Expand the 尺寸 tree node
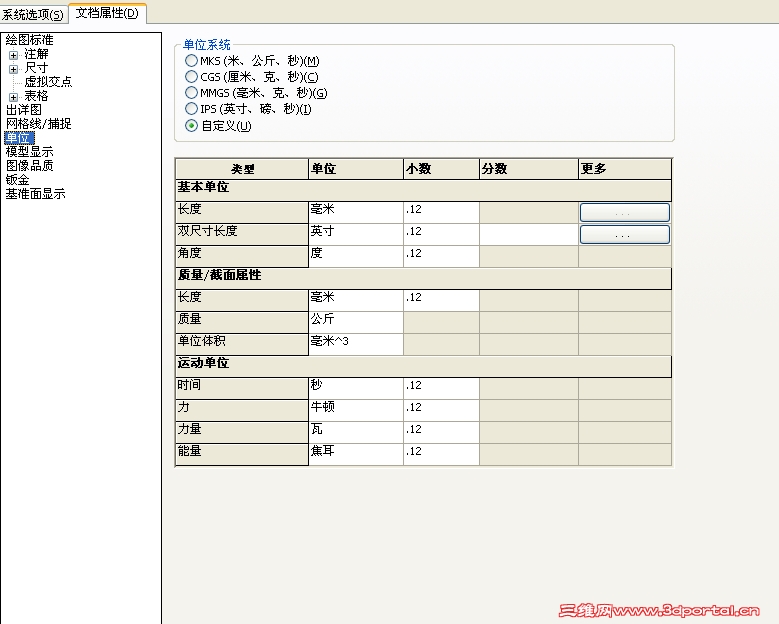The image size is (779, 624). tap(13, 69)
